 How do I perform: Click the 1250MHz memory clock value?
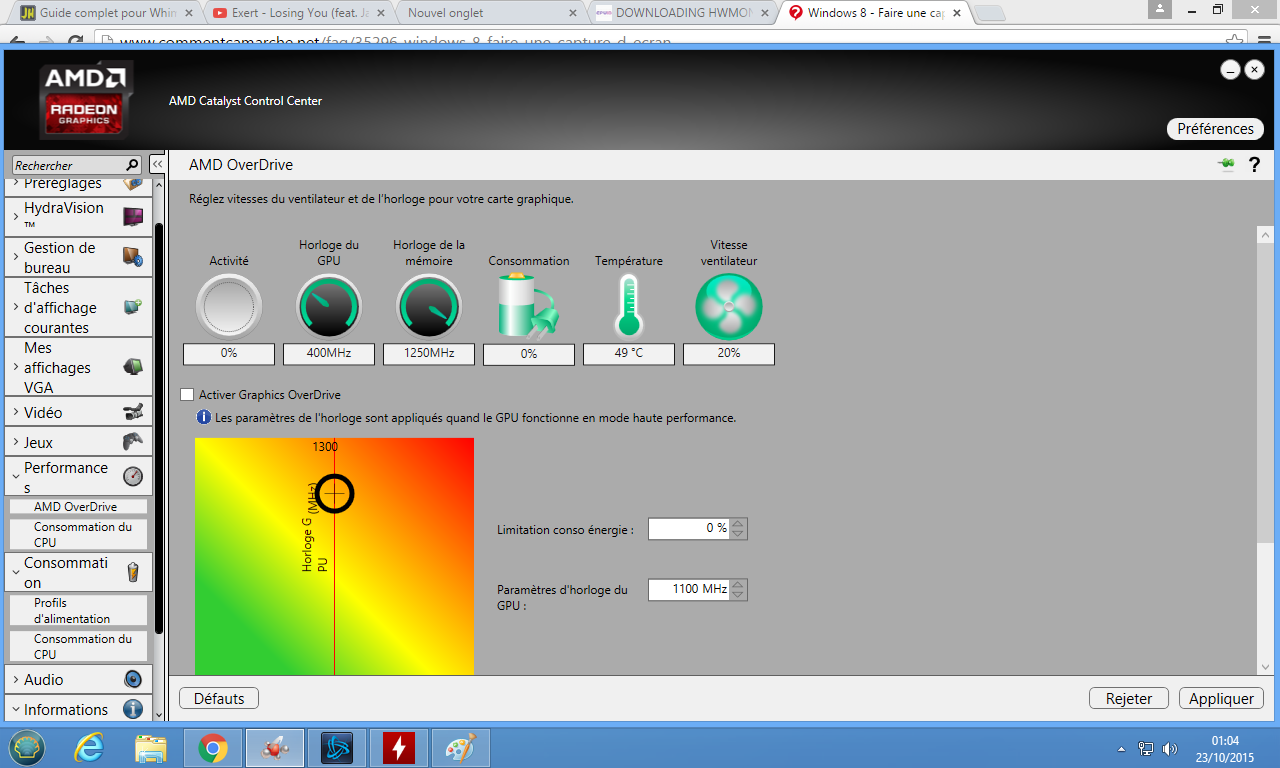(429, 353)
